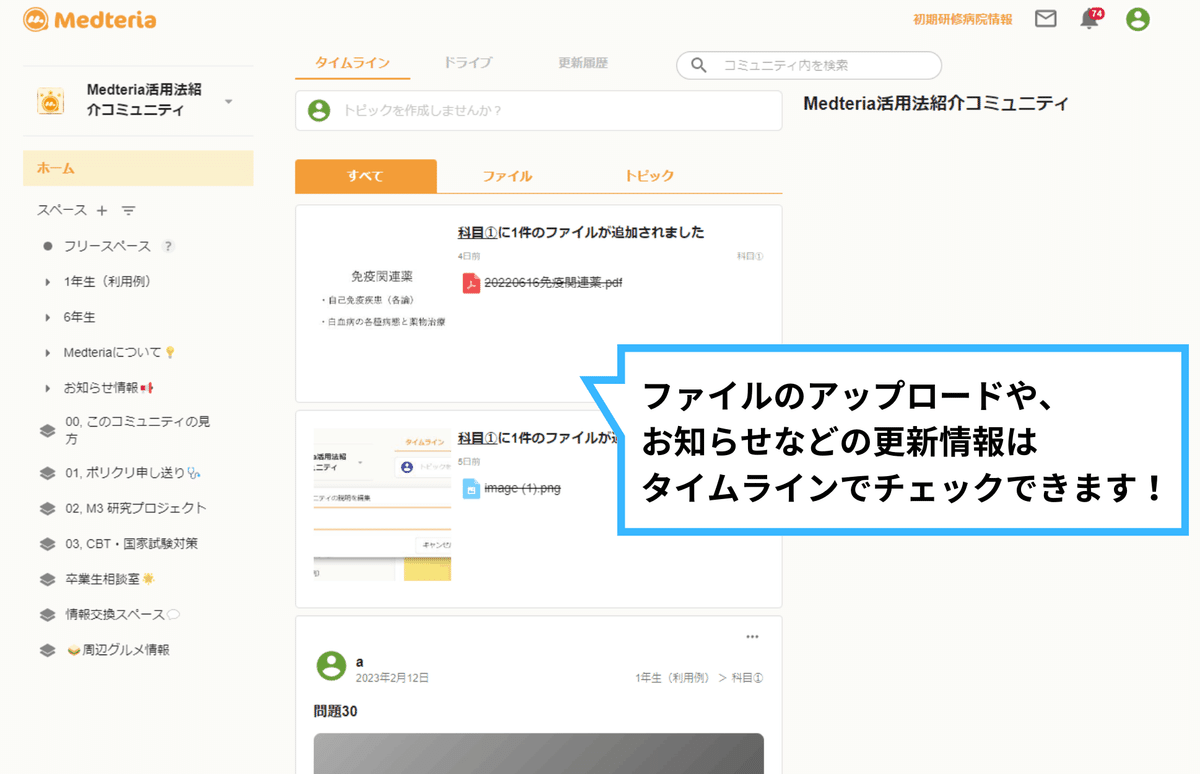Switch to the 更新履歴 tab

583,63
